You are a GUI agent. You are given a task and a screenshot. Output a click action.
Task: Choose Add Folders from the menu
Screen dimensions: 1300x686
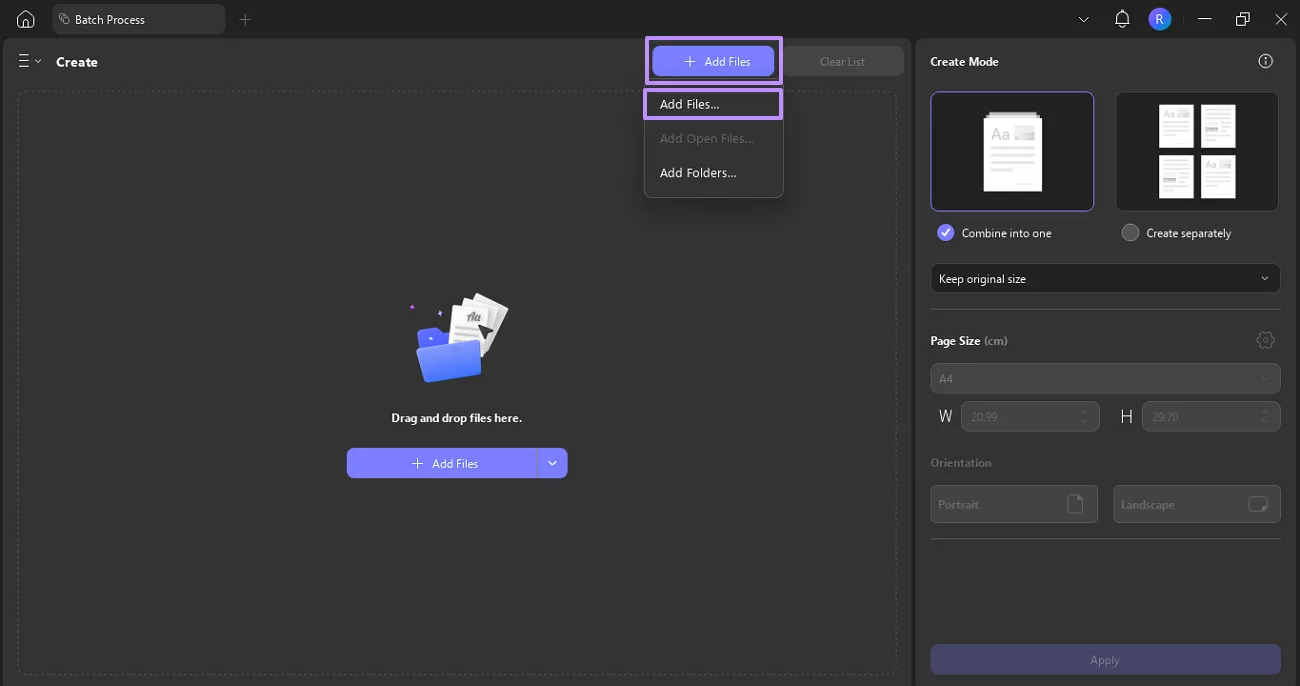(697, 172)
